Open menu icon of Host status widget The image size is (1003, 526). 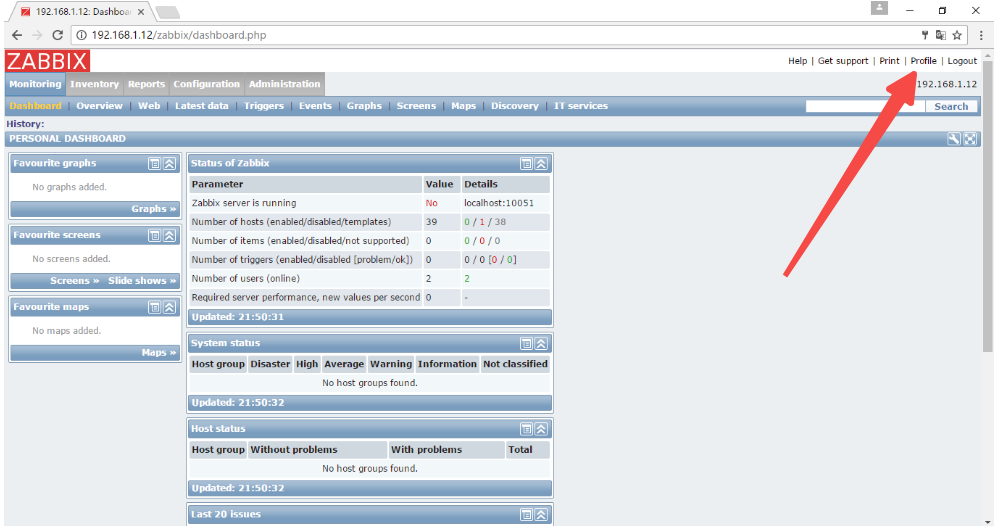(x=526, y=429)
